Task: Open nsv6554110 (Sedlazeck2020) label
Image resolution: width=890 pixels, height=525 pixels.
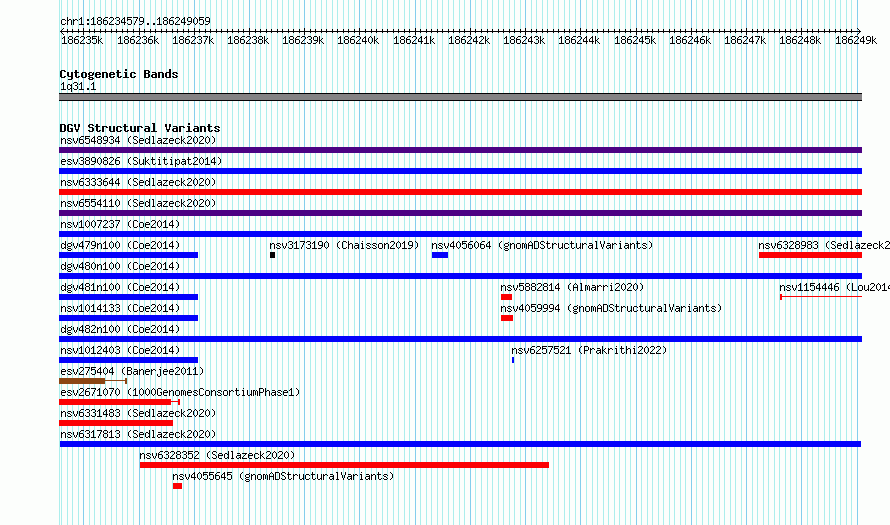Action: coord(138,203)
